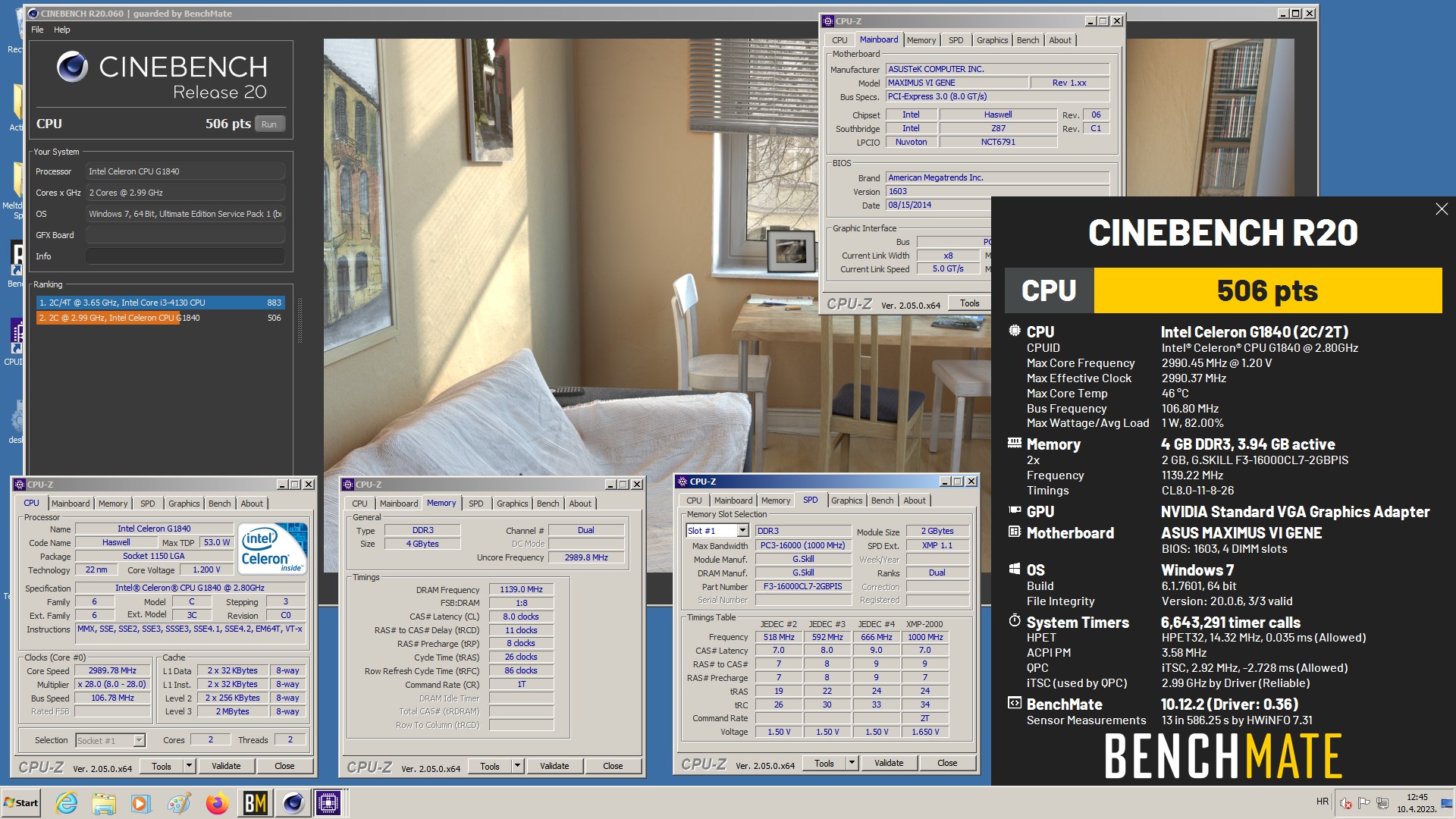Open About tab in top CPU-Z window

[1060, 40]
